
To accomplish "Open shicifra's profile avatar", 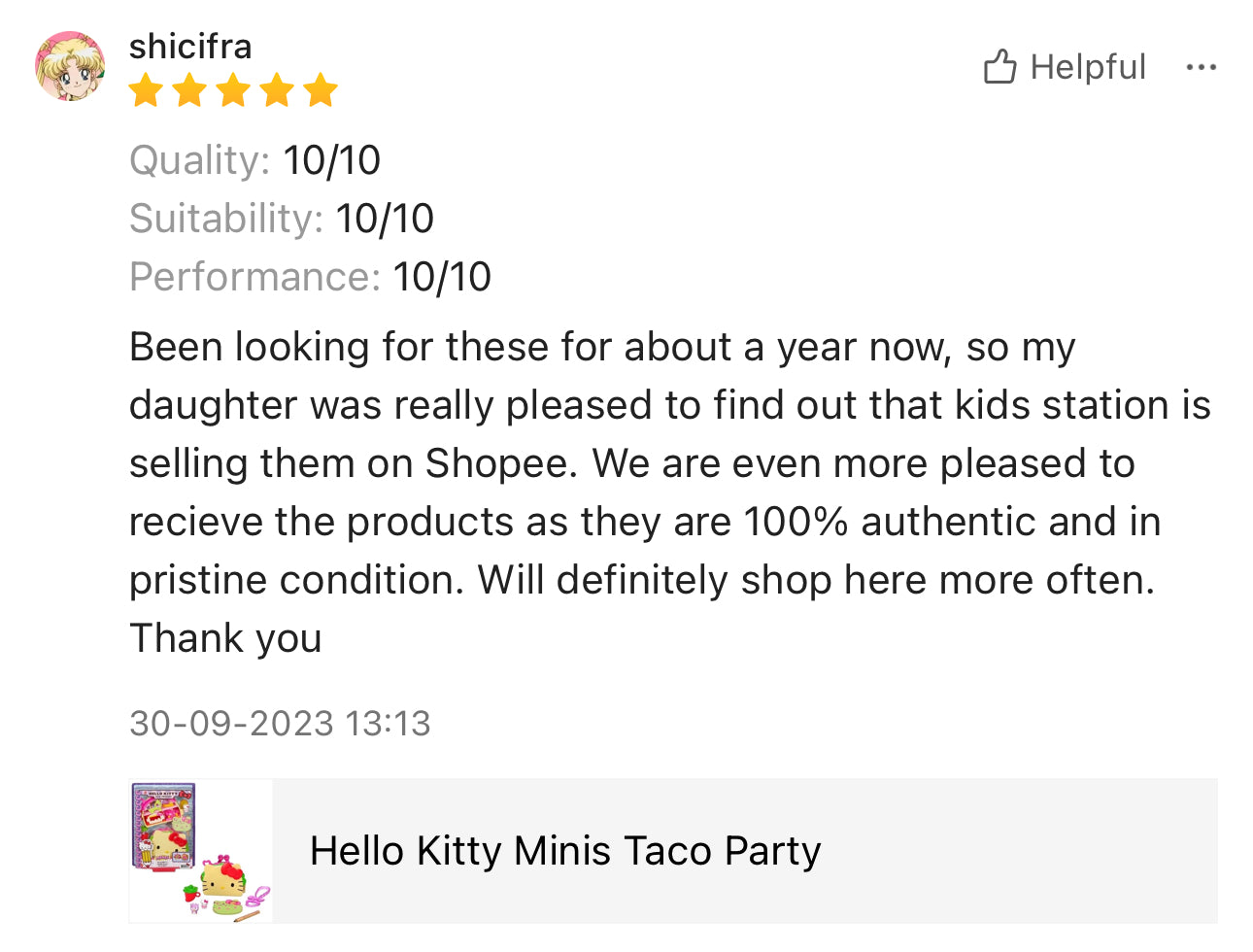I will pos(70,66).
